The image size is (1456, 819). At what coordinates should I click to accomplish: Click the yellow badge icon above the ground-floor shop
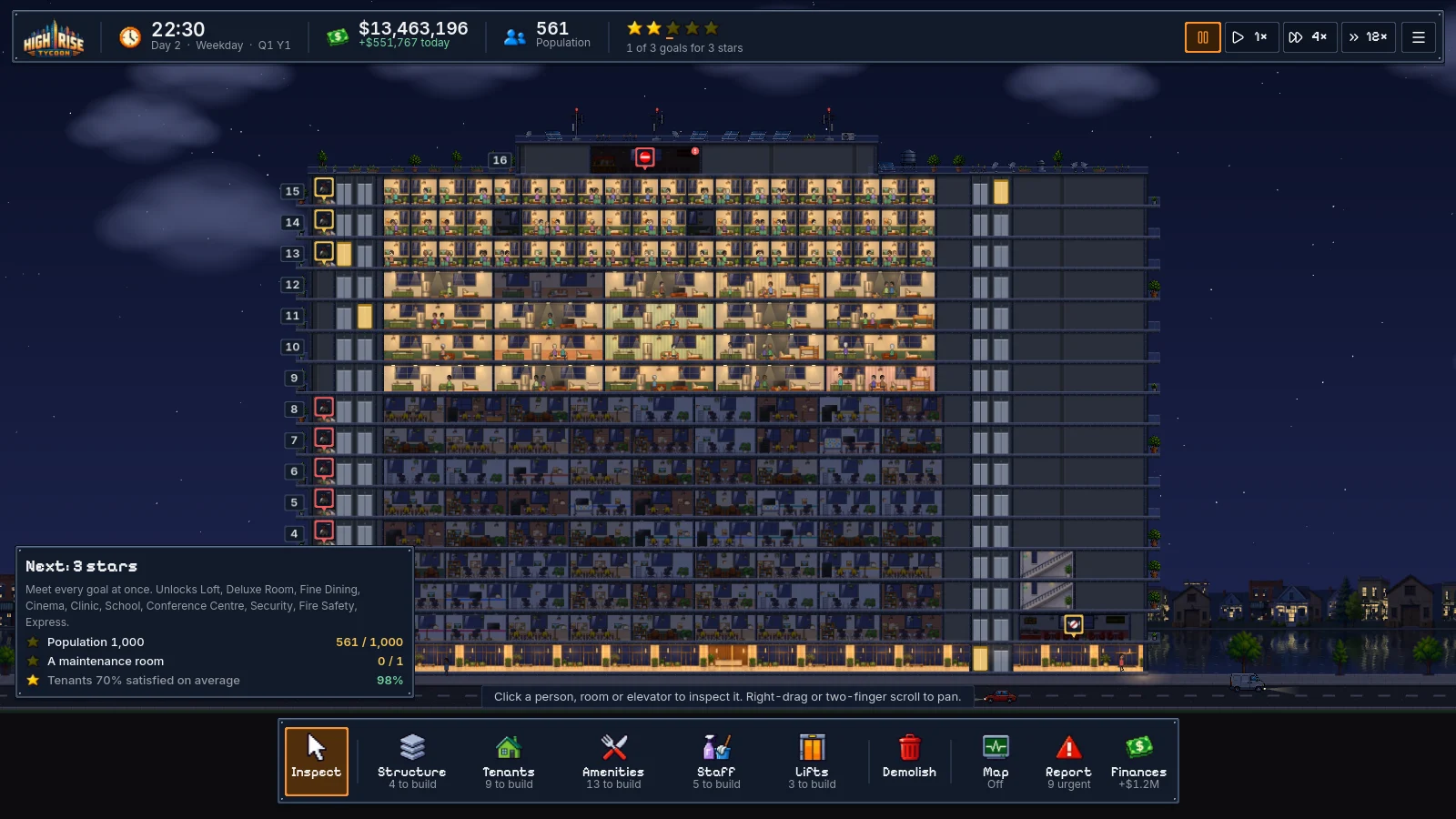click(1074, 624)
